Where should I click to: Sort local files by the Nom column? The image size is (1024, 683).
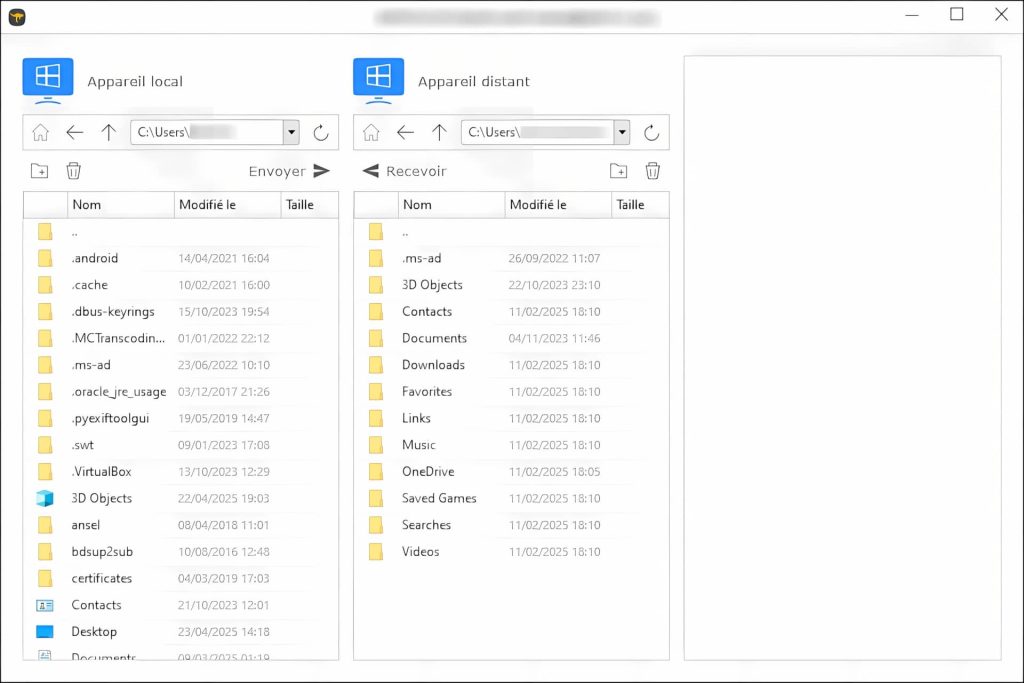point(84,204)
